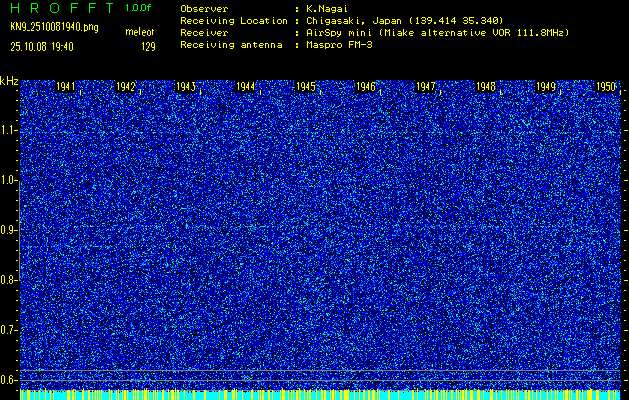Select the 0.8 kHz frequency label
This screenshot has height=400, width=629.
pyautogui.click(x=10, y=279)
